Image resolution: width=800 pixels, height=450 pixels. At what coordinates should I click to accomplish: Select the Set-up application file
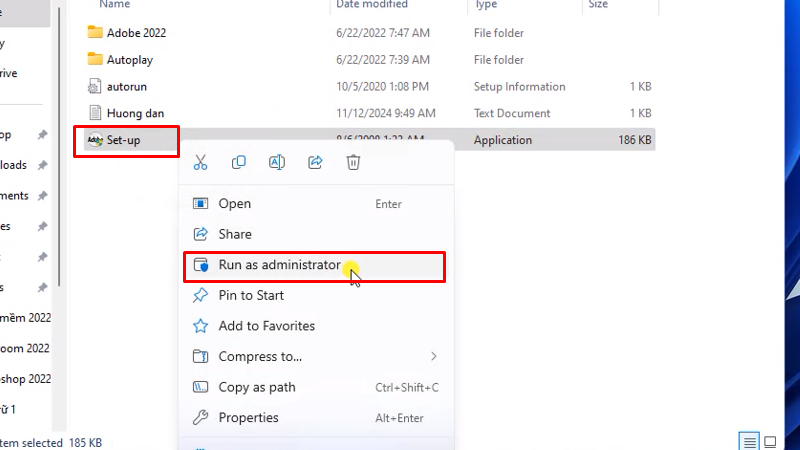(x=123, y=140)
